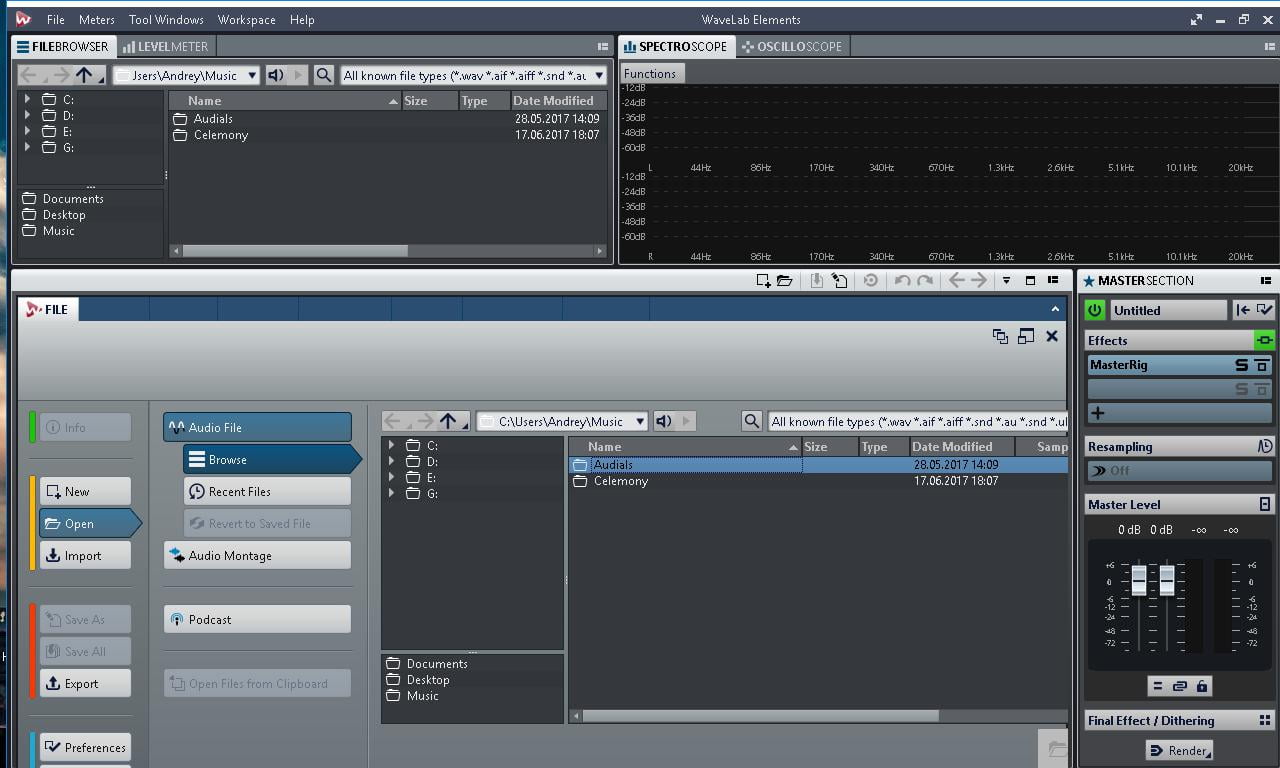
Task: Click the new file icon in editor toolbar
Action: tap(763, 281)
